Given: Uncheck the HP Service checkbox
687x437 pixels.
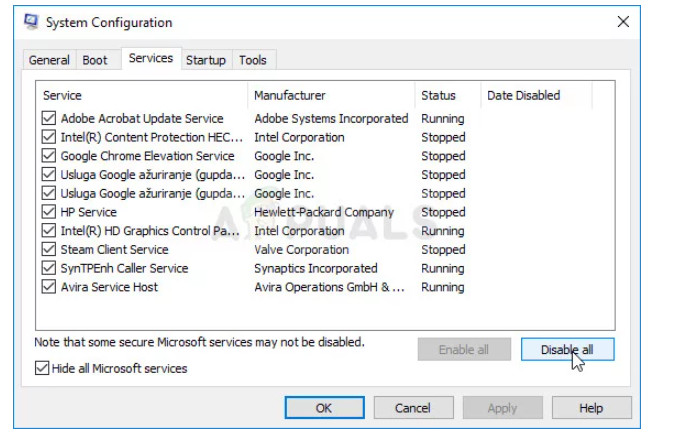Looking at the screenshot, I should [49, 212].
